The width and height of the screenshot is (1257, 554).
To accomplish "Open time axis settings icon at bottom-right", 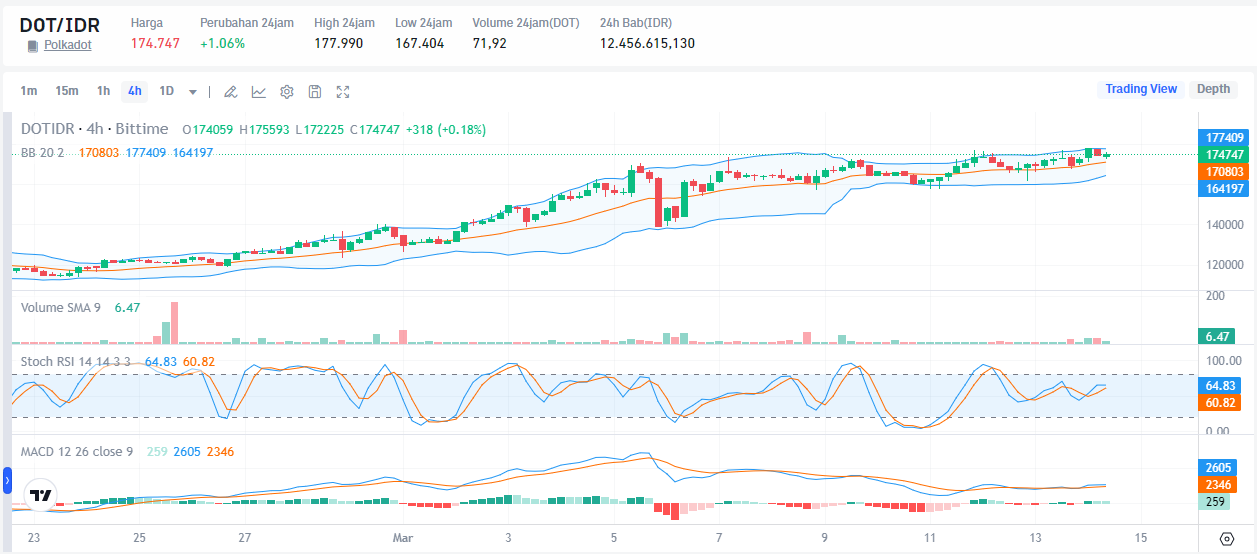I will (x=1227, y=538).
